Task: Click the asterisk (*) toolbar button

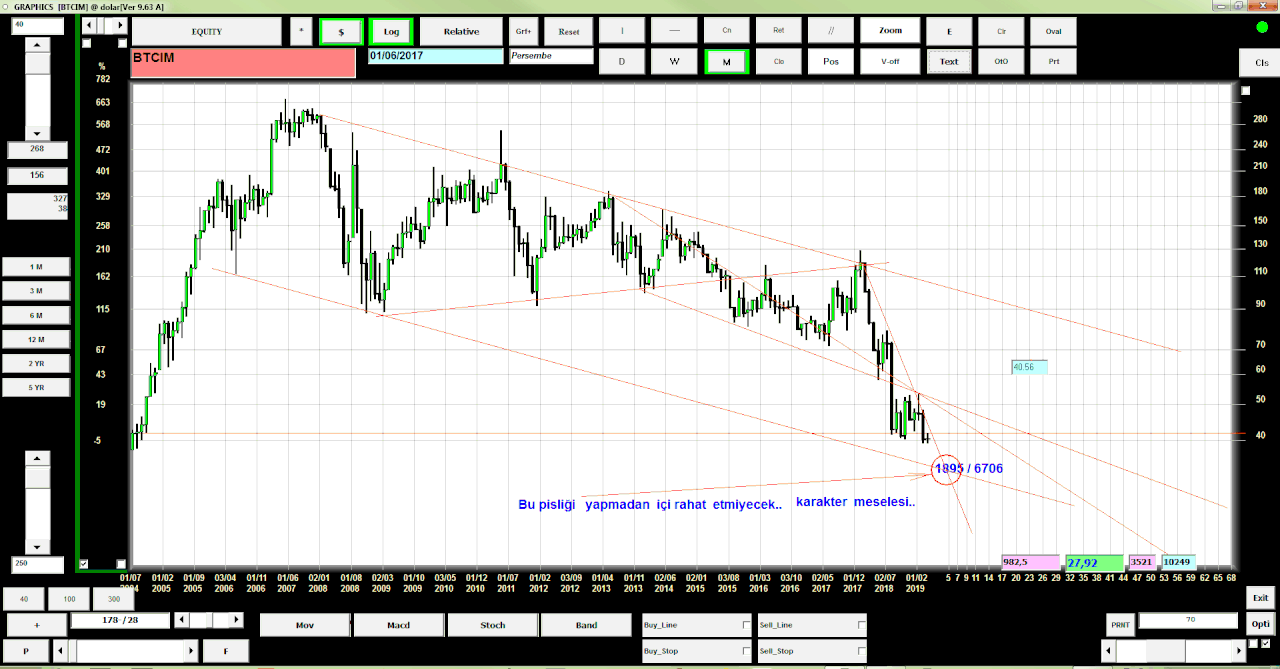Action: click(301, 31)
